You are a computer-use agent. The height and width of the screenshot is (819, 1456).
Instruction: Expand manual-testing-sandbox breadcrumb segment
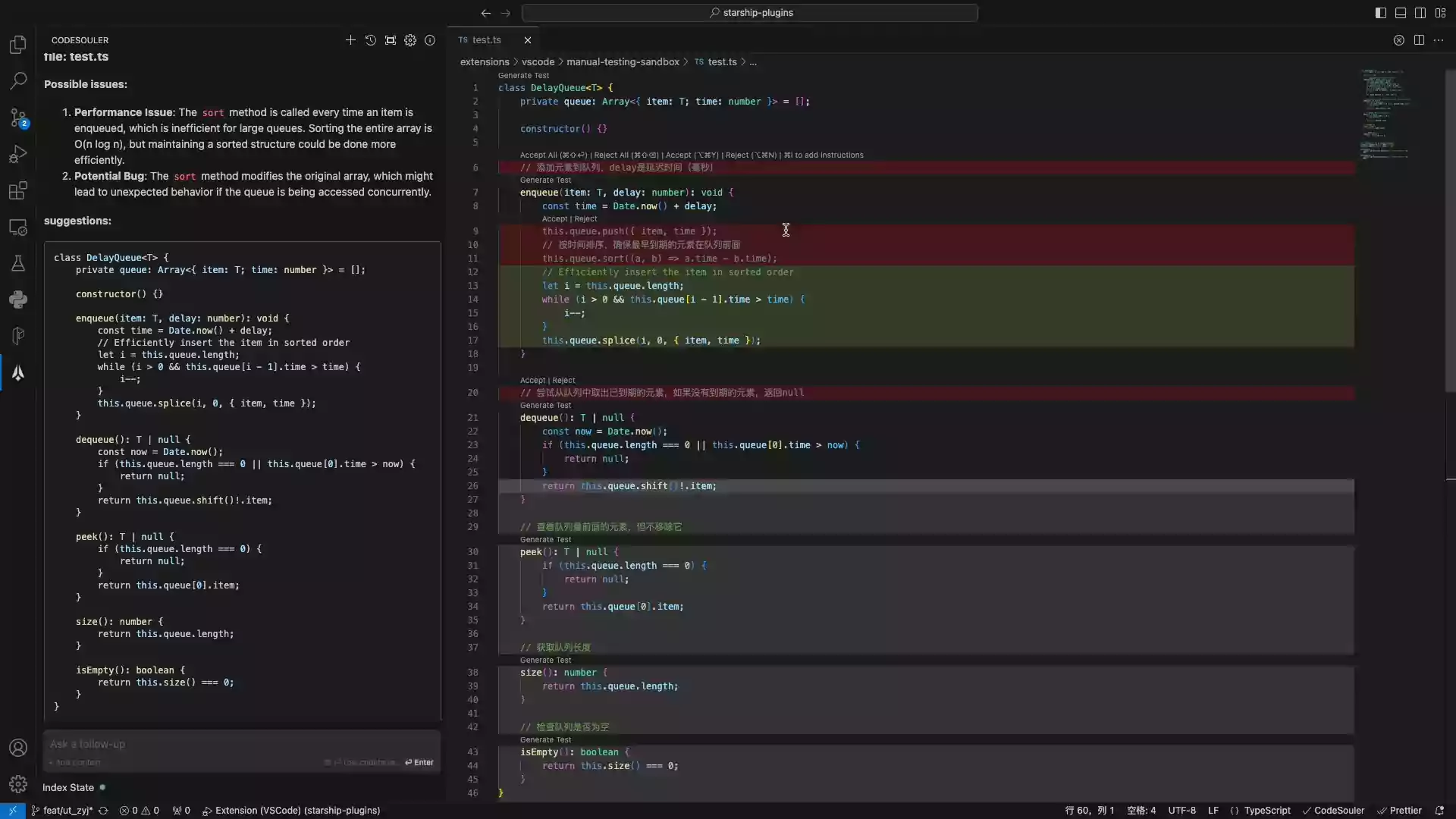pyautogui.click(x=623, y=62)
